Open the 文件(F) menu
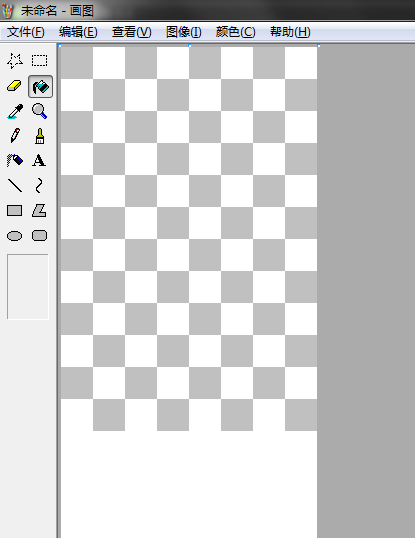This screenshot has height=538, width=415. pos(26,32)
